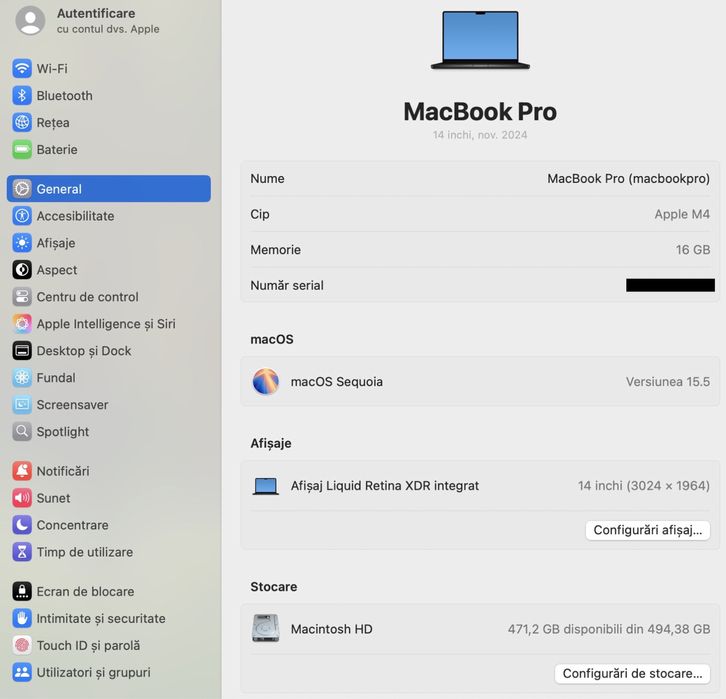Select Desktop și Dock icon
Viewport: 726px width, 699px height.
coord(22,350)
